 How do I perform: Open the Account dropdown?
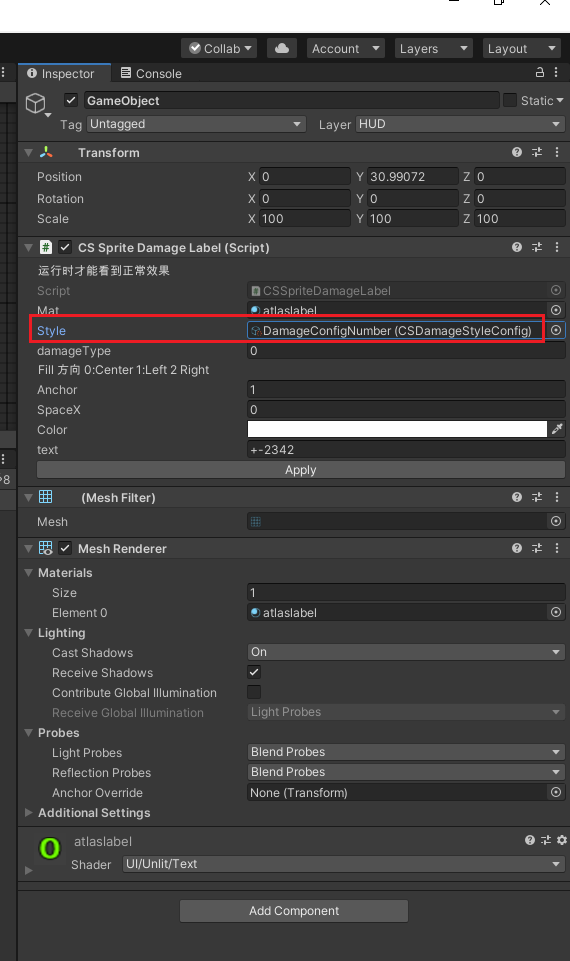click(x=346, y=48)
